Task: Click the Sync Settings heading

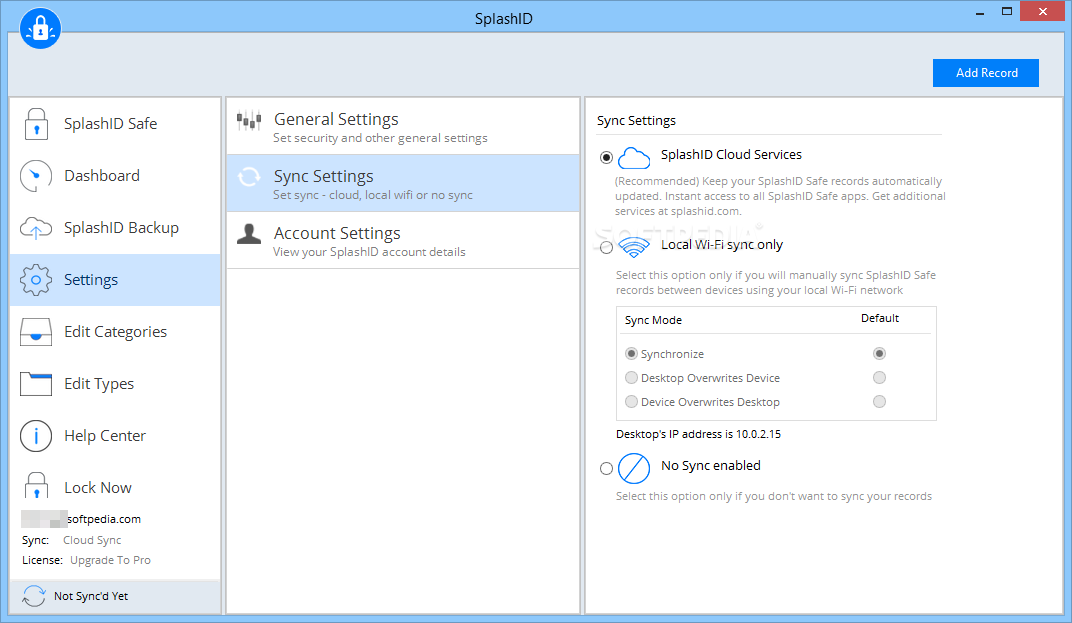Action: click(x=636, y=120)
